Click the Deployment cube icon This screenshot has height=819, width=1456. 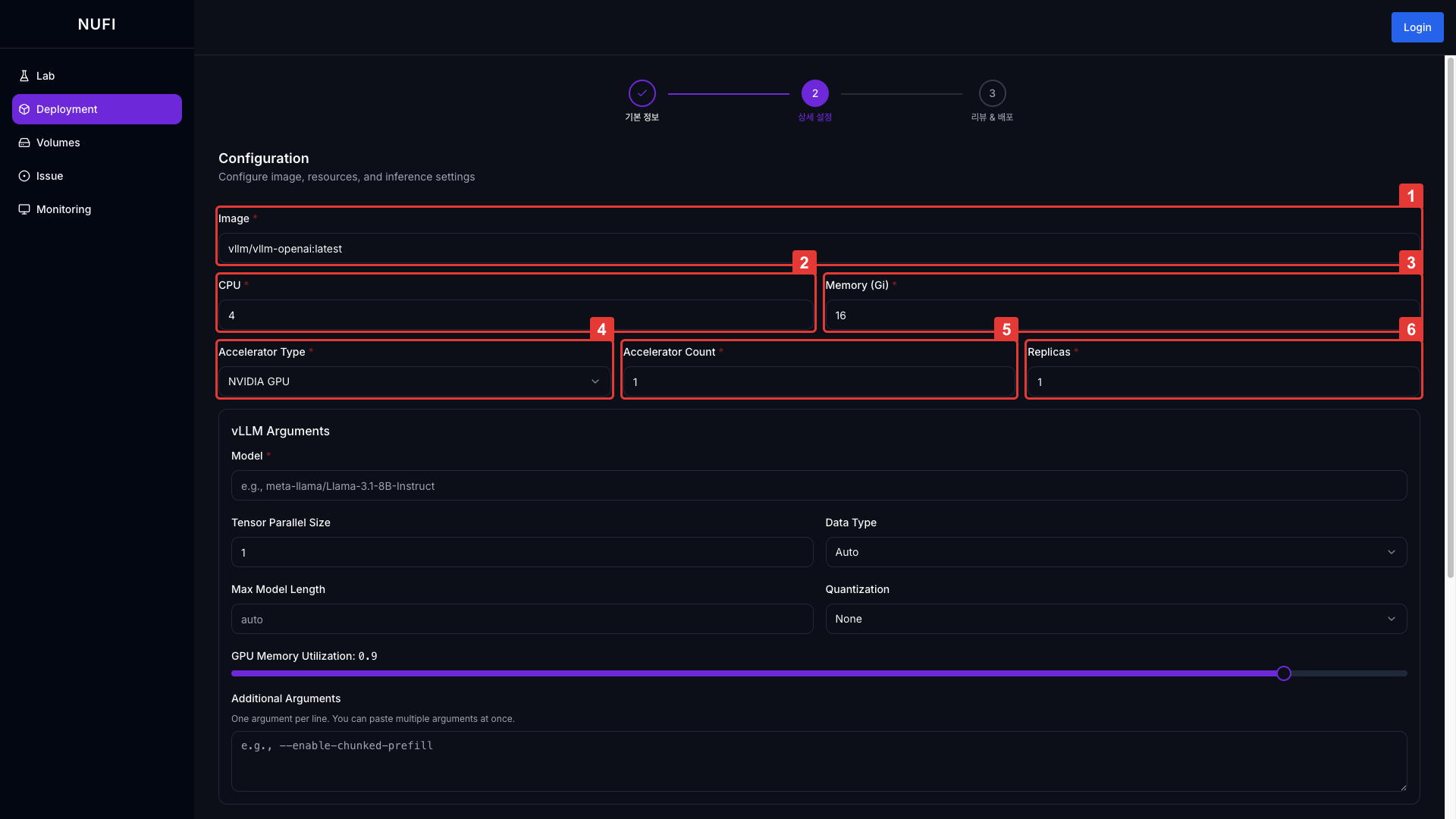(24, 109)
